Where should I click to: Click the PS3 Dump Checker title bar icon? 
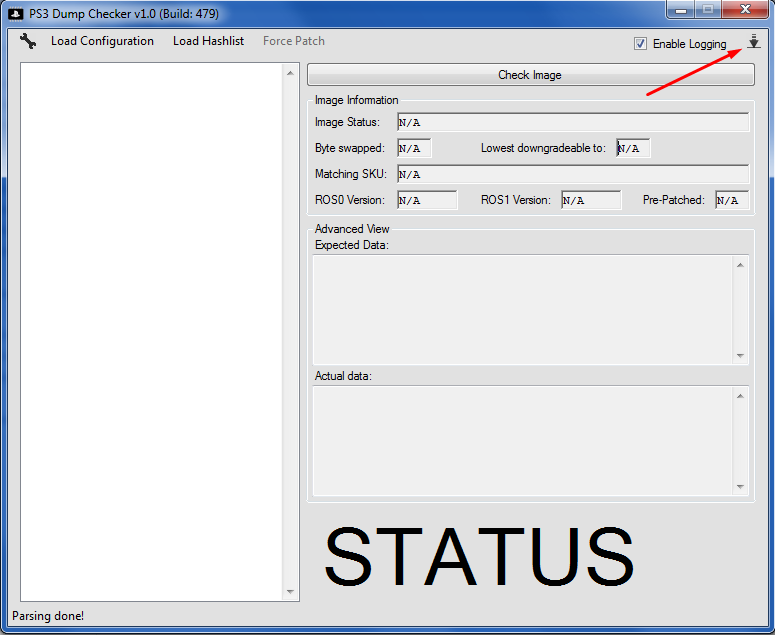tap(15, 14)
